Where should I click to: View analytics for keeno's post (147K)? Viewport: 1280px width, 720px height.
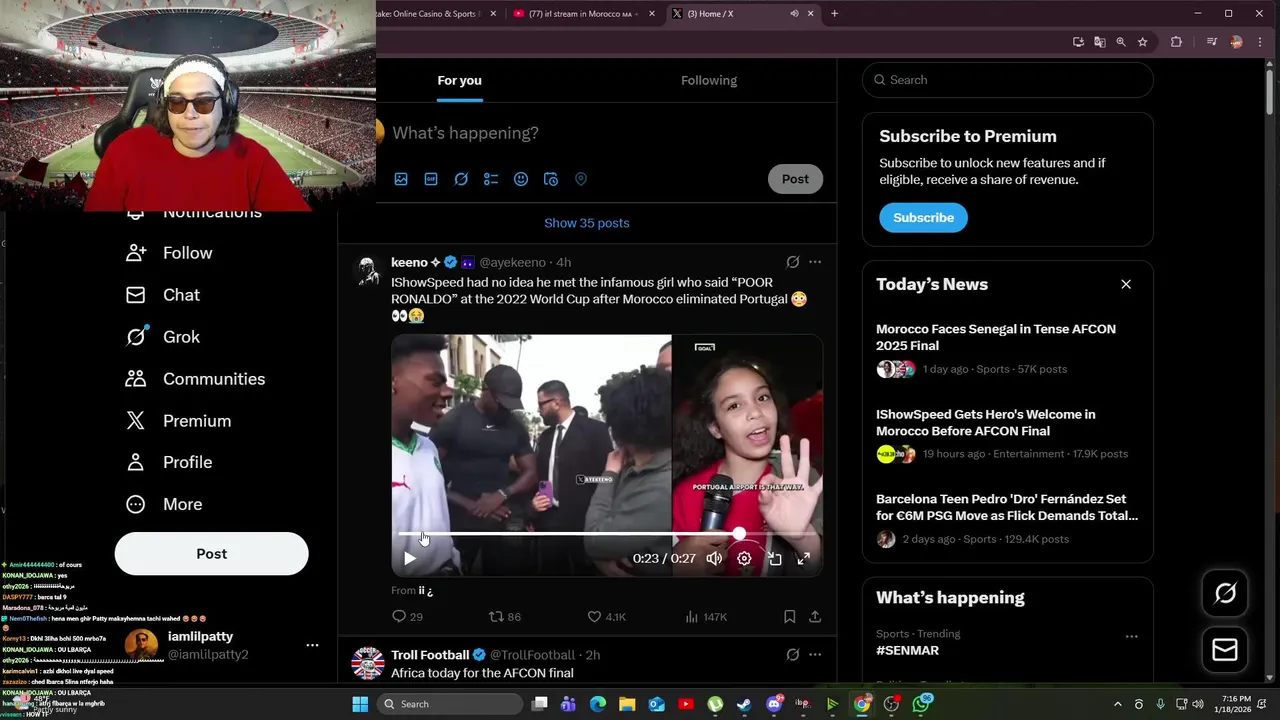click(x=706, y=617)
